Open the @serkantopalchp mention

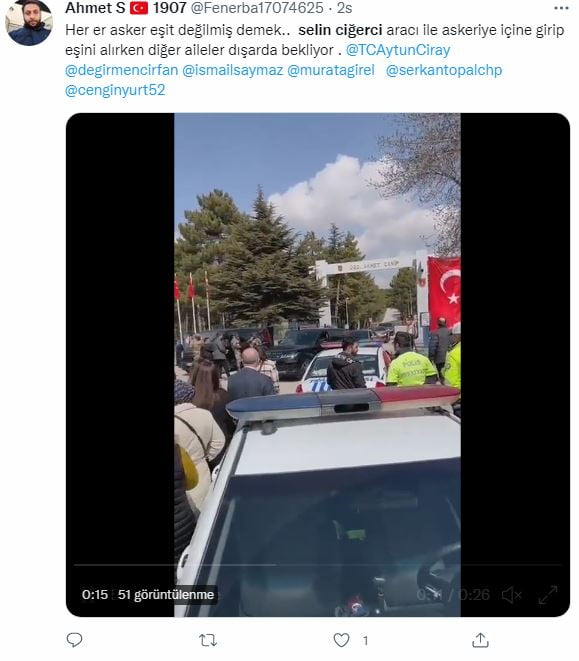pos(444,70)
